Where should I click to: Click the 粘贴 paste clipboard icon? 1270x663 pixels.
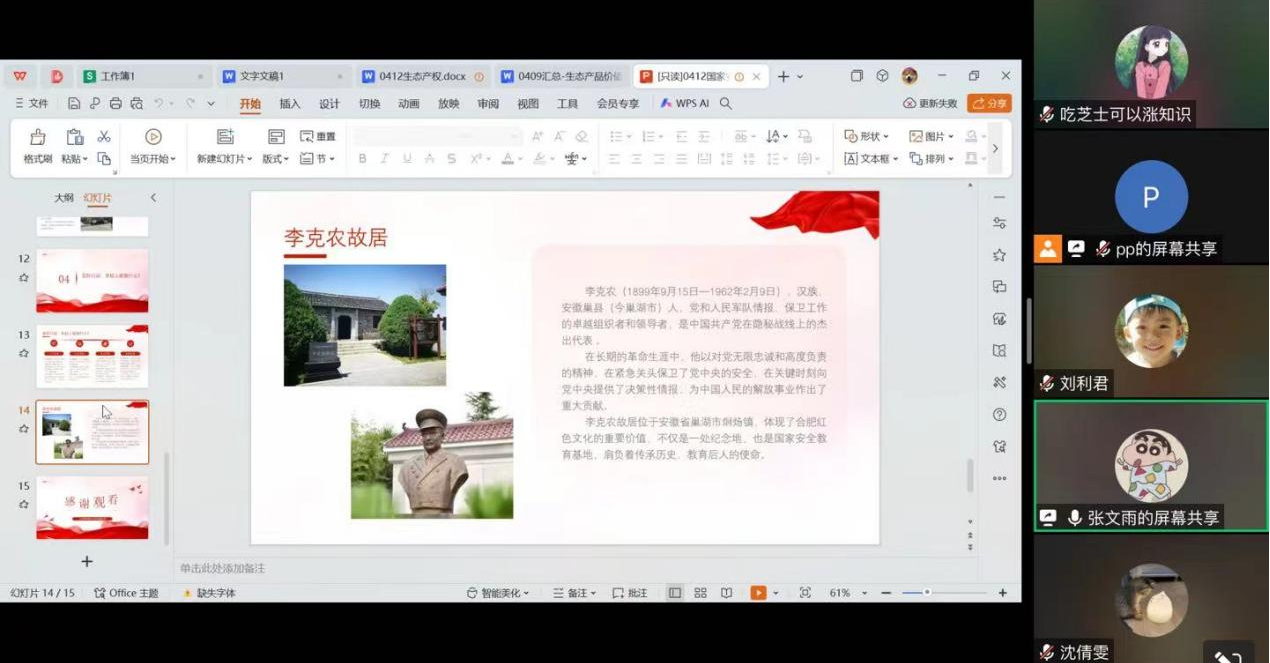point(75,137)
